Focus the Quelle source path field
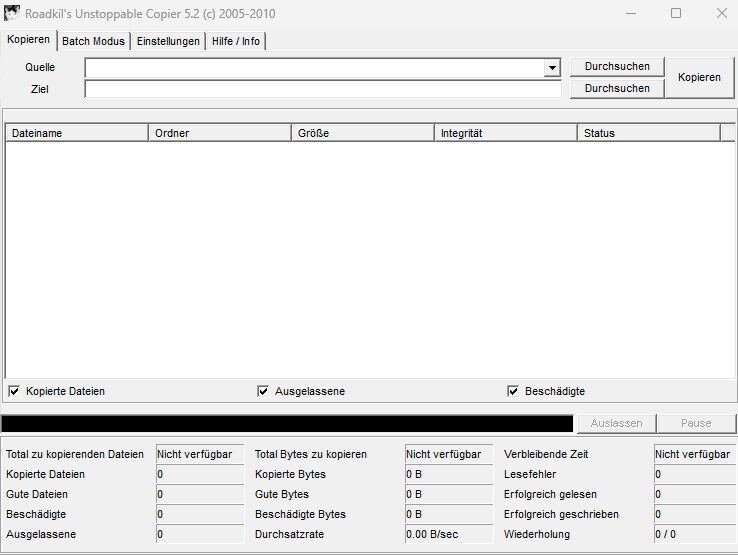The width and height of the screenshot is (738, 555). (314, 68)
